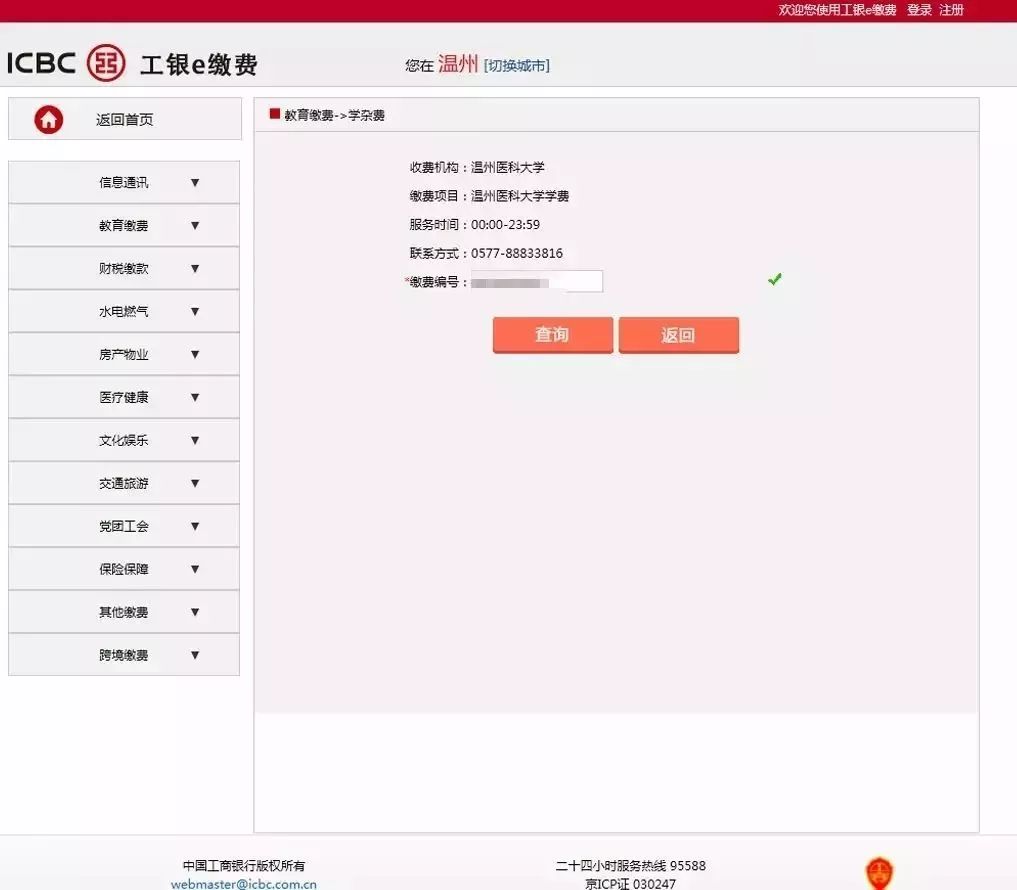The height and width of the screenshot is (890, 1017).
Task: Expand the 保险保障 arrow
Action: [195, 569]
